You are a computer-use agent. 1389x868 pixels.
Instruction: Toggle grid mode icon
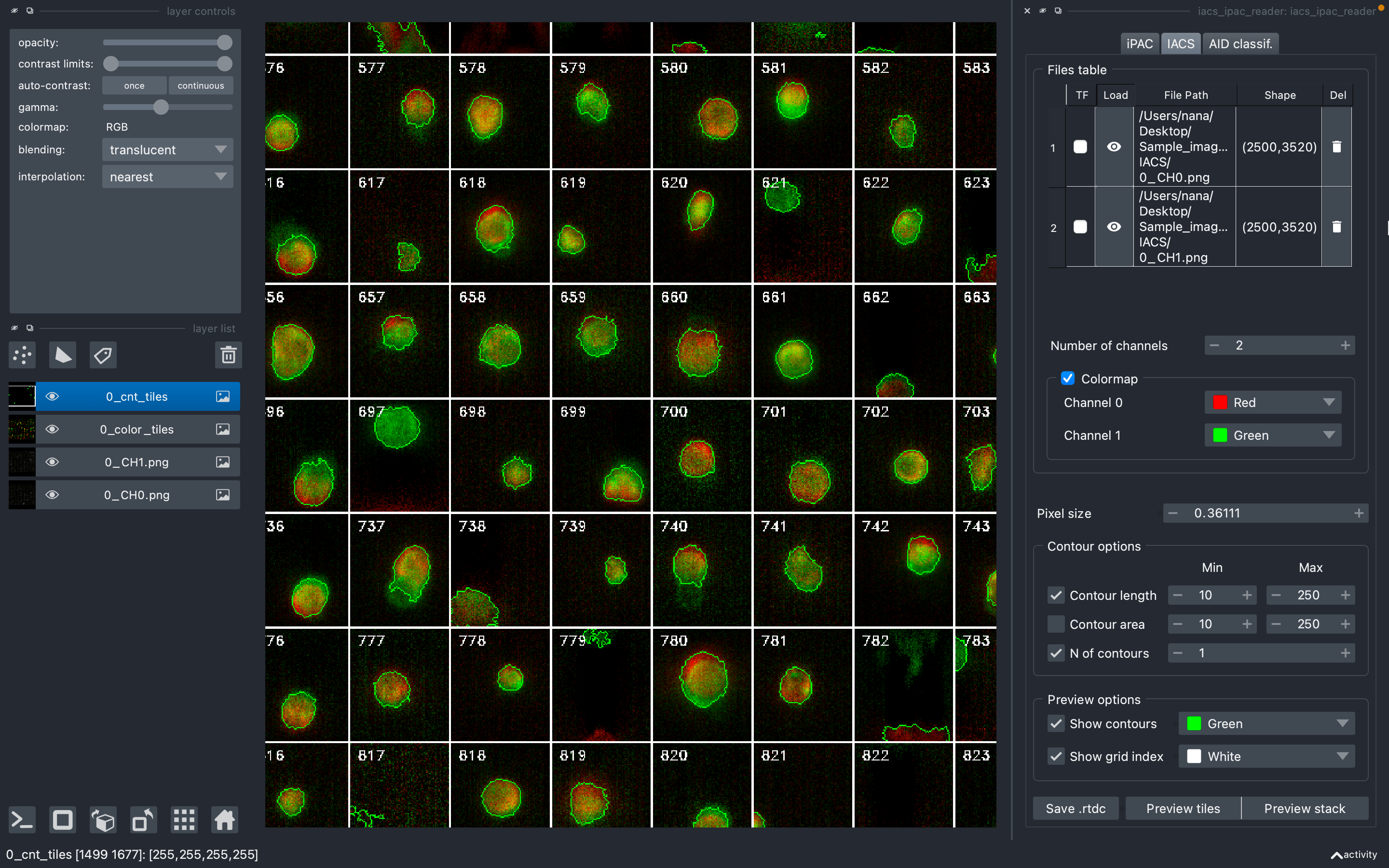tap(184, 820)
